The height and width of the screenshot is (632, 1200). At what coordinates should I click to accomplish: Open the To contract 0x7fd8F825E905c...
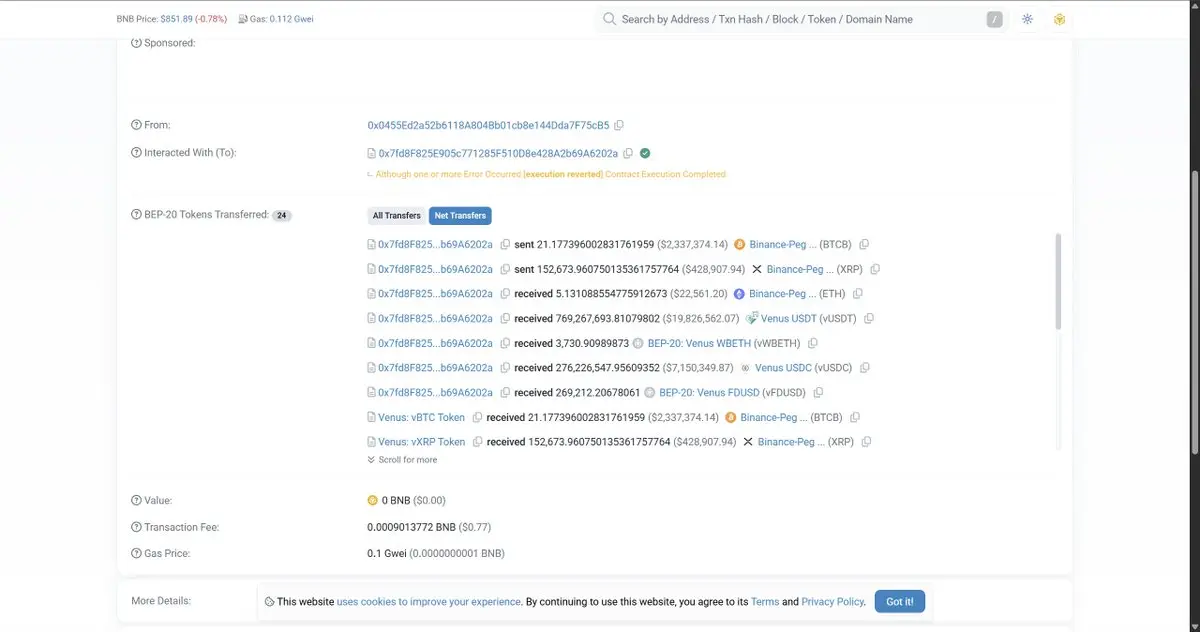click(498, 153)
